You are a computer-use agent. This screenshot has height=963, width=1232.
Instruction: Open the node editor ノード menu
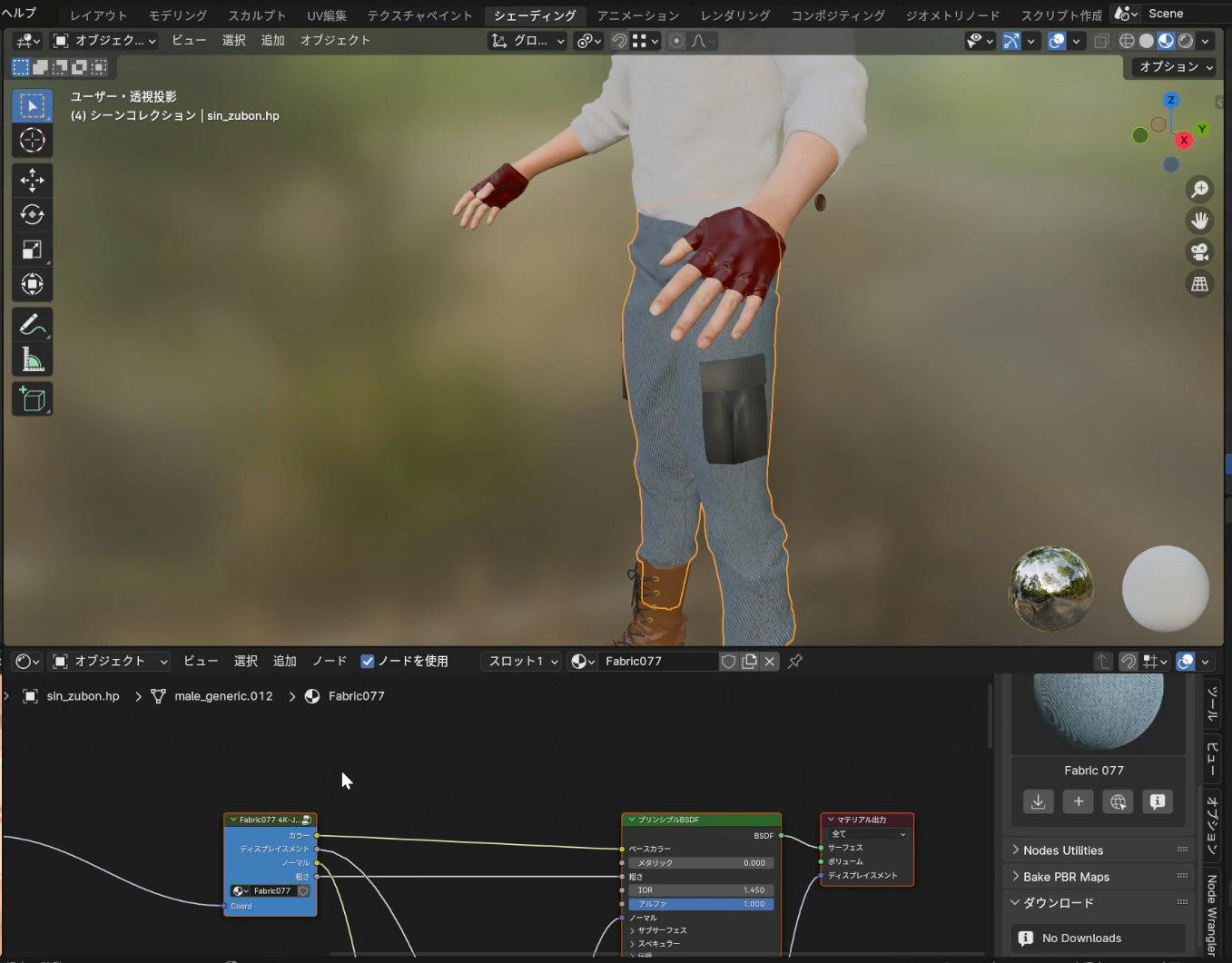pos(330,662)
